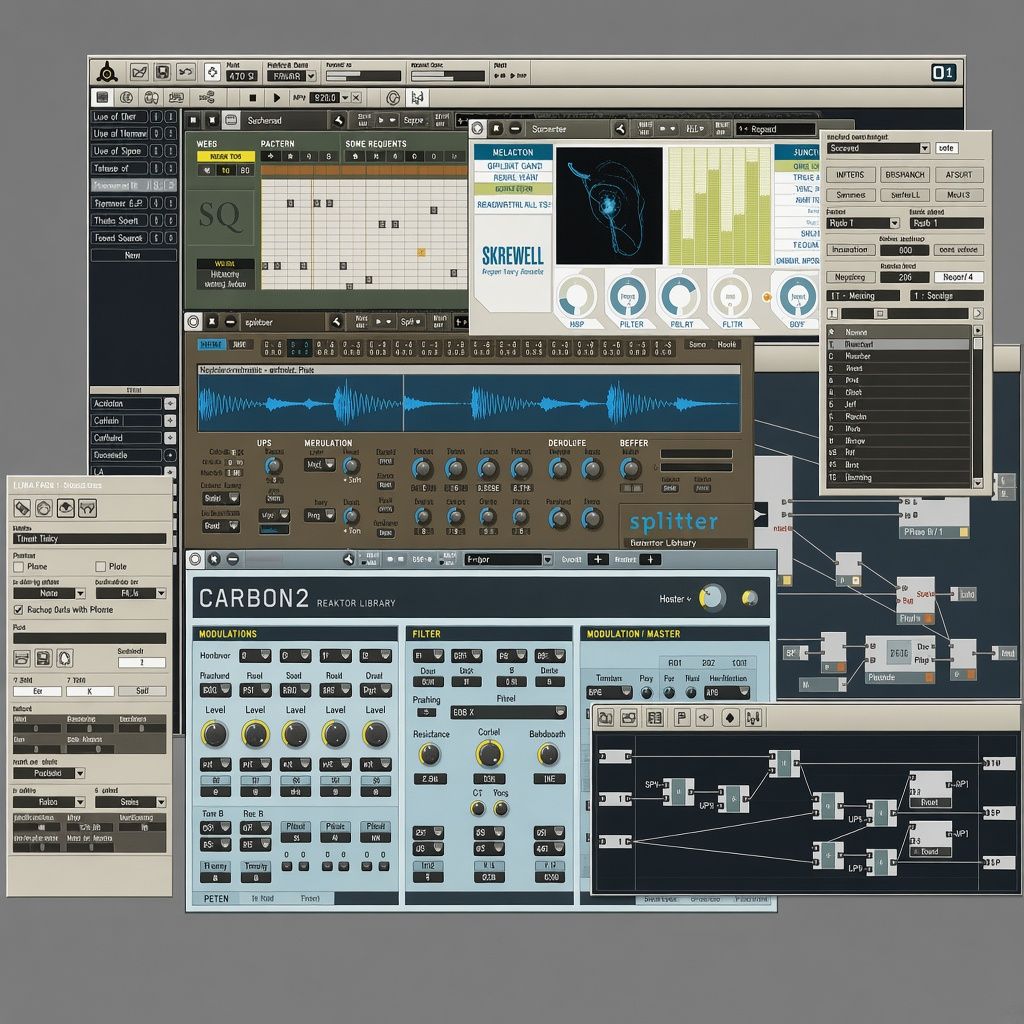This screenshot has width=1024, height=1024.
Task: Click the first Level knob in CARBON2 Modulations
Action: point(214,735)
